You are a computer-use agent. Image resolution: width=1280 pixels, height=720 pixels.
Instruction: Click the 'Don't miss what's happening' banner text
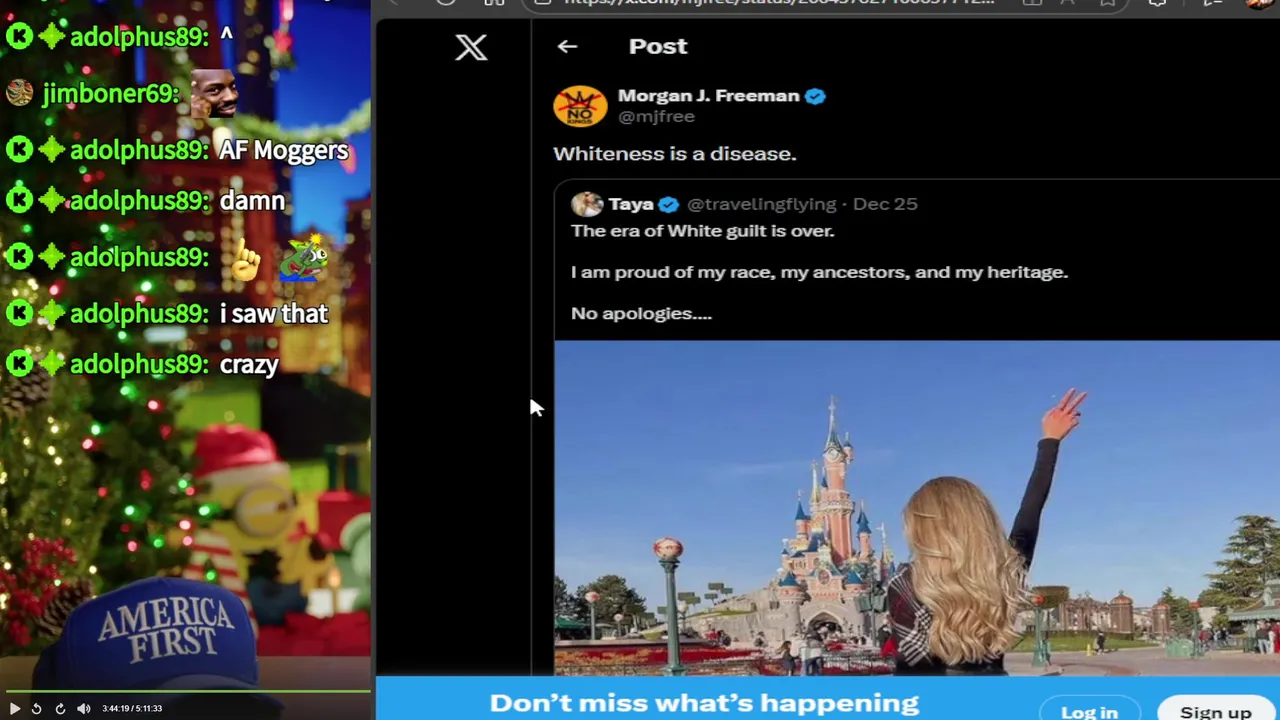tap(704, 703)
